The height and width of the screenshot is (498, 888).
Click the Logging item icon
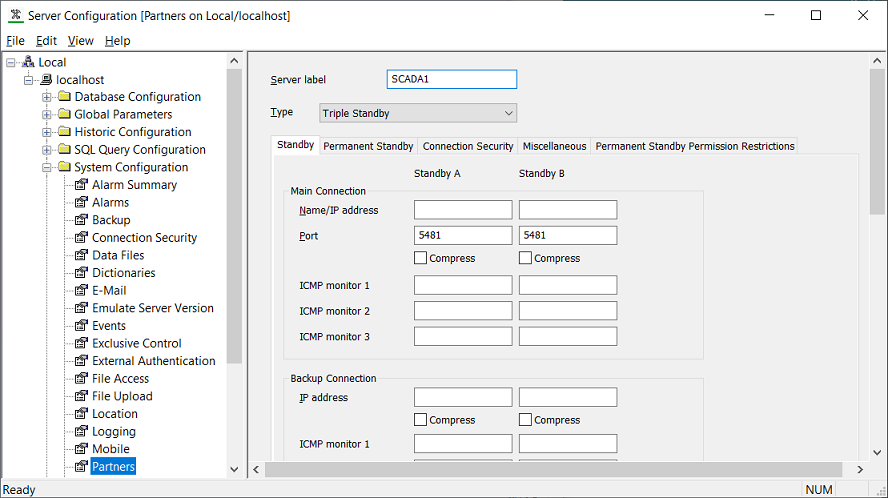click(x=82, y=432)
